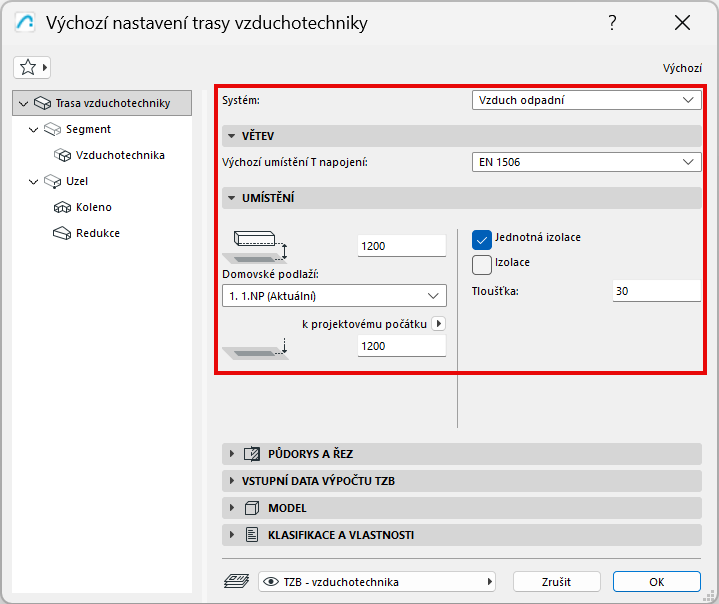Viewport: 719px width, 604px height.
Task: Click the Výchozí label at top right
Action: [x=682, y=68]
